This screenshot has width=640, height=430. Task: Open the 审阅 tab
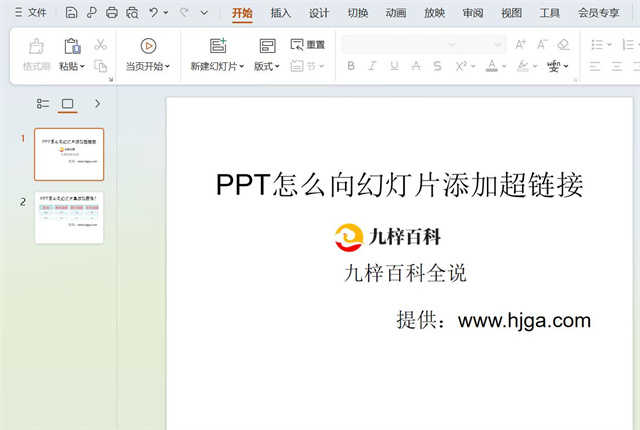pos(473,13)
